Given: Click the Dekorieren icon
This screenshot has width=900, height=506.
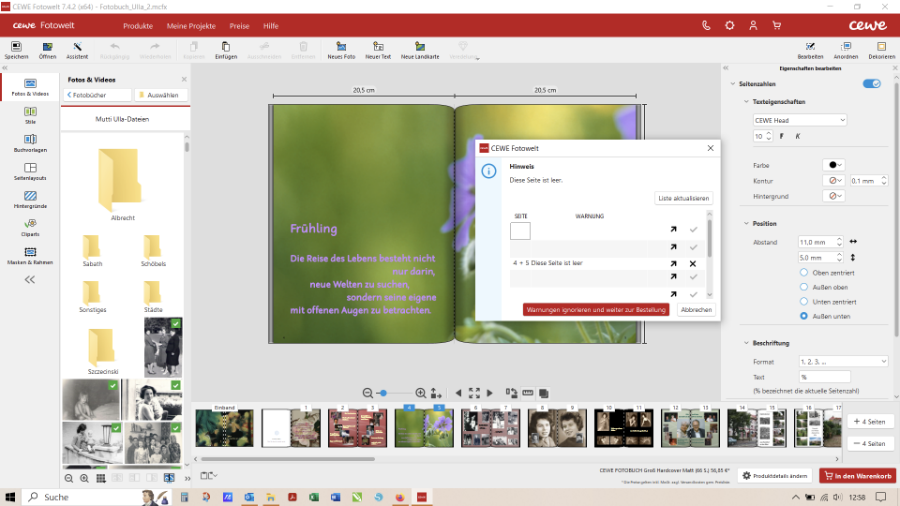Looking at the screenshot, I should [x=881, y=47].
